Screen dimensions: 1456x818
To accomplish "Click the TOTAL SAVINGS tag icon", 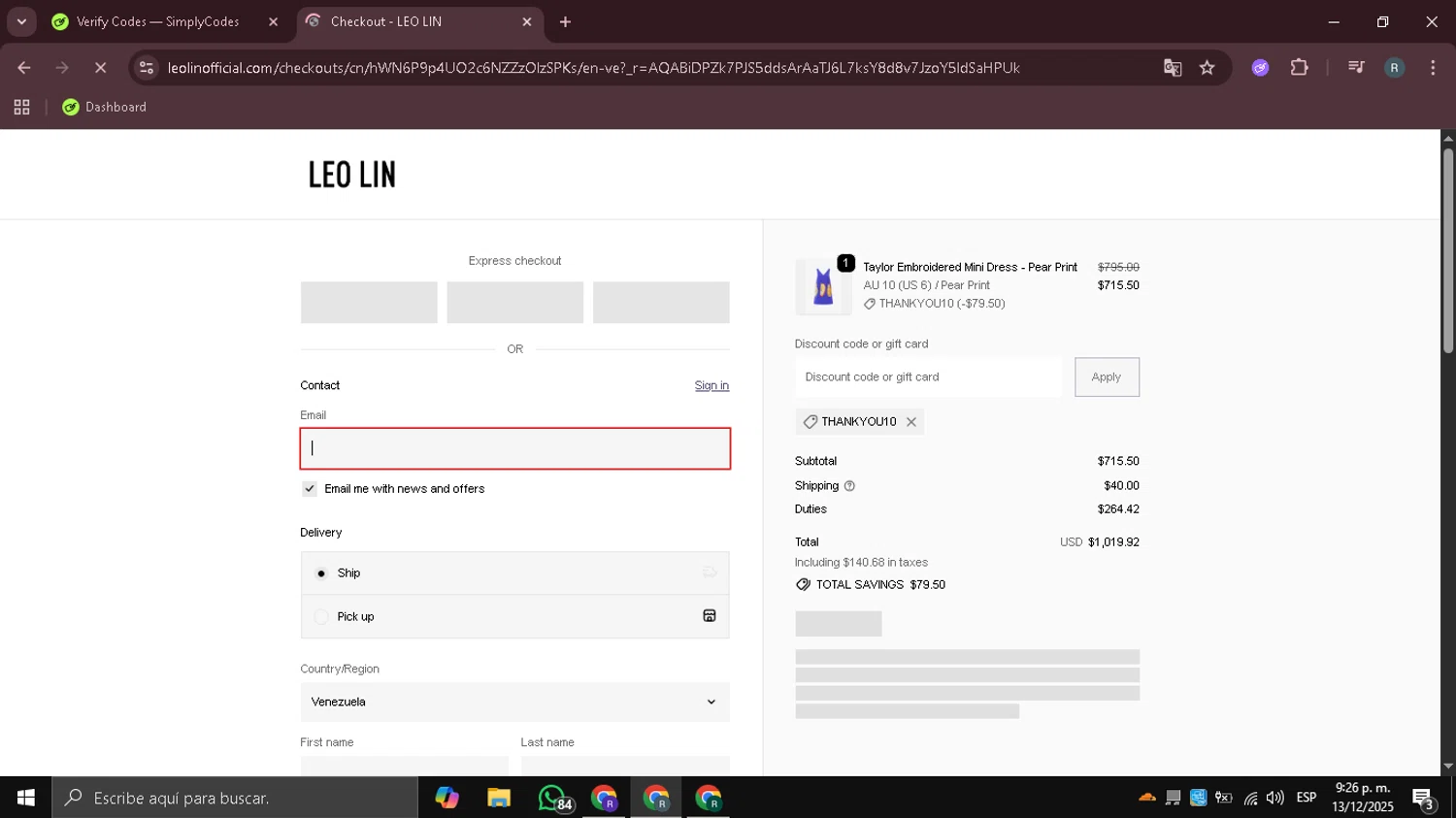I will pyautogui.click(x=803, y=585).
